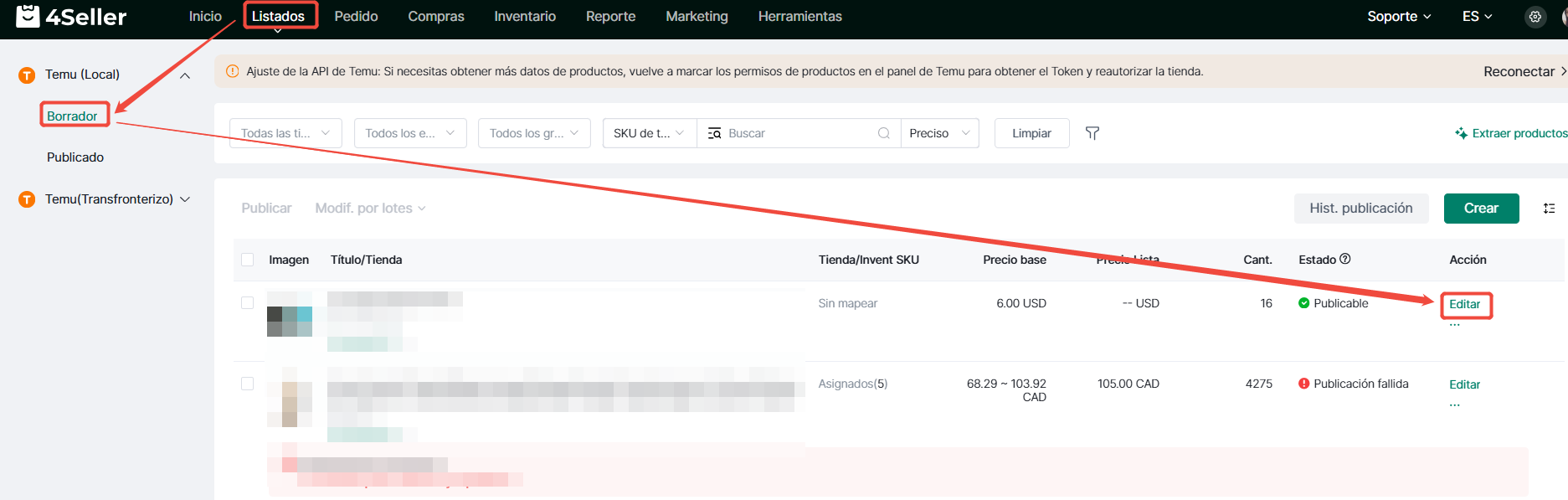This screenshot has height=500, width=1568.
Task: Select Publicado in the sidebar
Action: tap(75, 157)
